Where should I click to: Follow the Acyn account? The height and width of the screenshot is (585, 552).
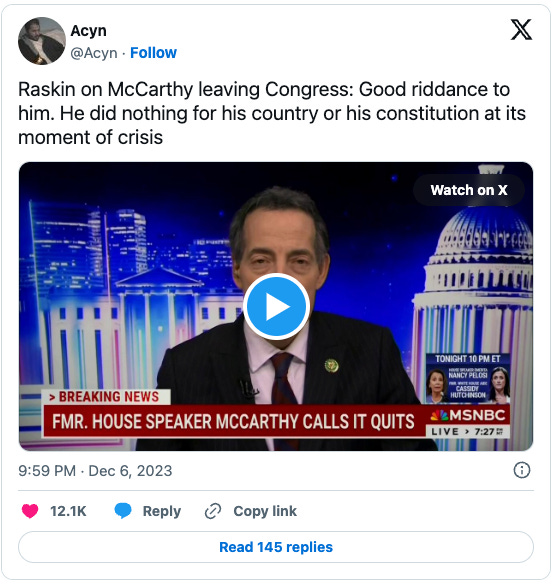(x=153, y=53)
